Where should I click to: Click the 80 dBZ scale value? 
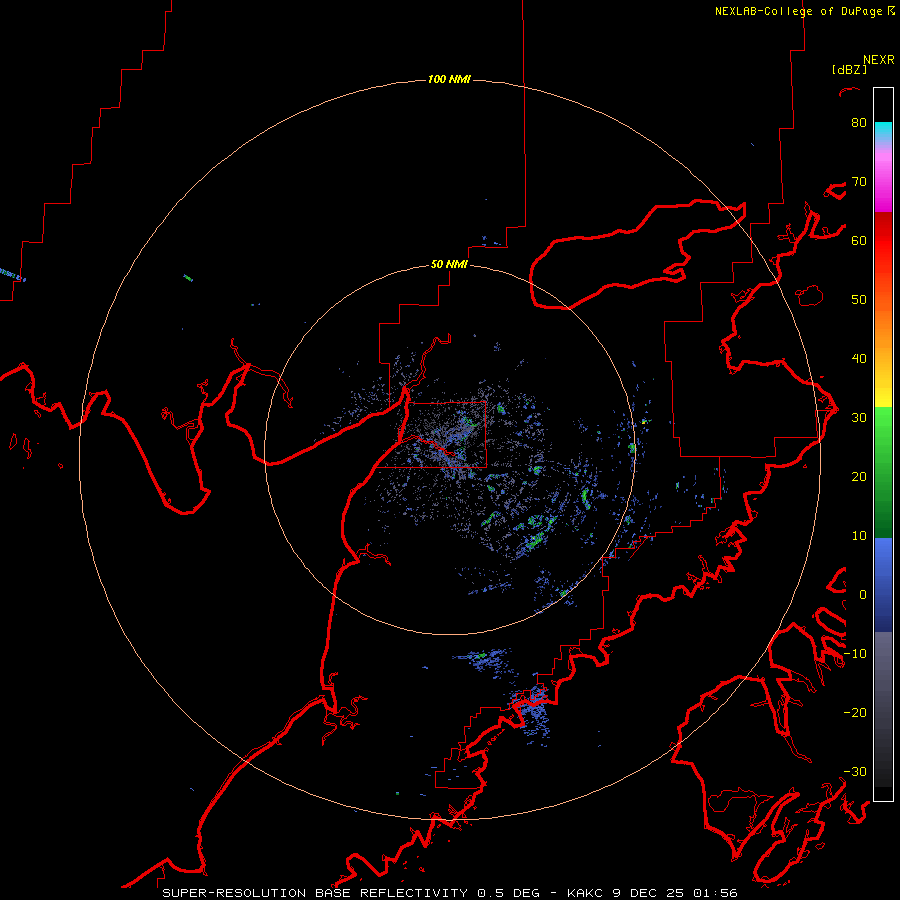[x=859, y=123]
